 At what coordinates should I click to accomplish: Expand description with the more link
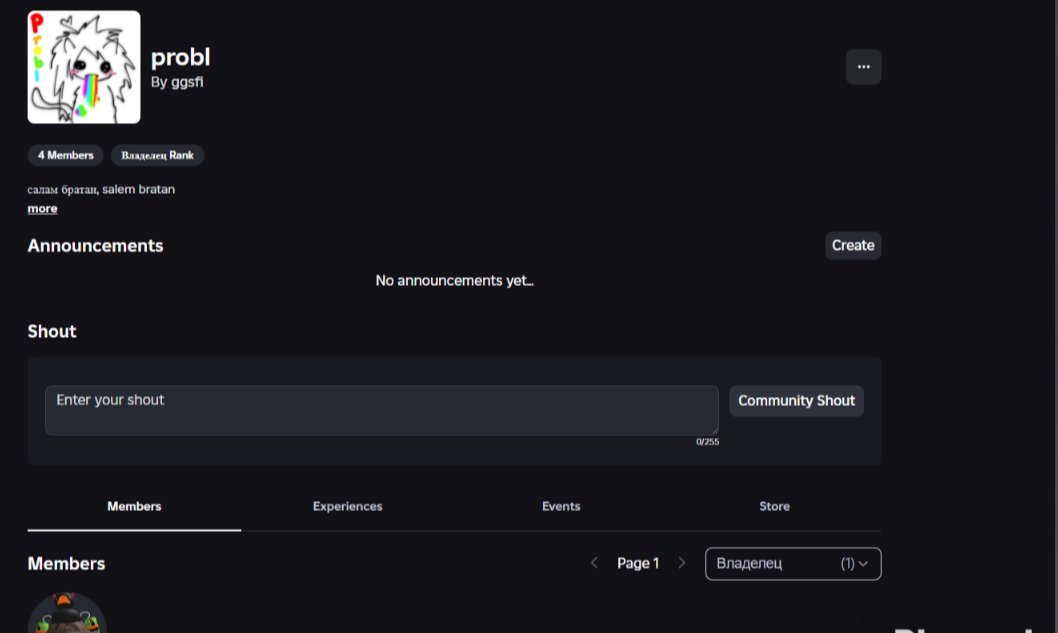pyautogui.click(x=43, y=209)
